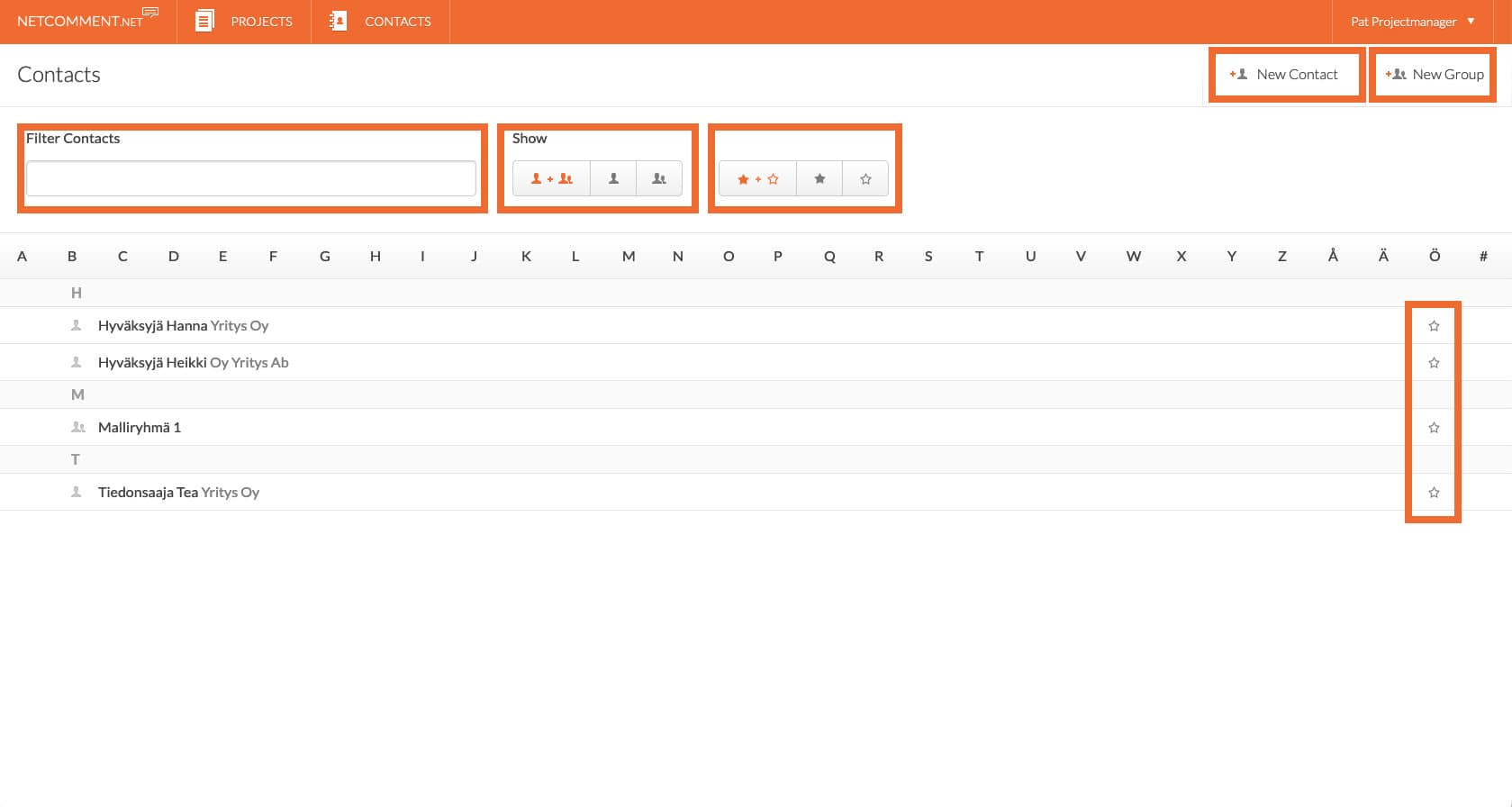
Task: Toggle favorite star for Malliryhmä 1
Action: click(1434, 428)
